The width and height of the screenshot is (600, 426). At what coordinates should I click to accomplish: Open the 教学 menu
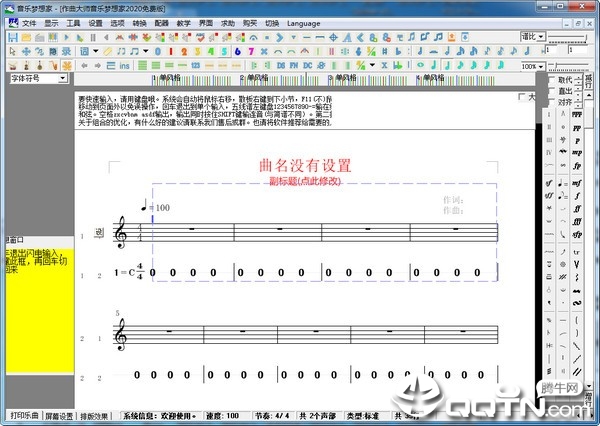184,23
